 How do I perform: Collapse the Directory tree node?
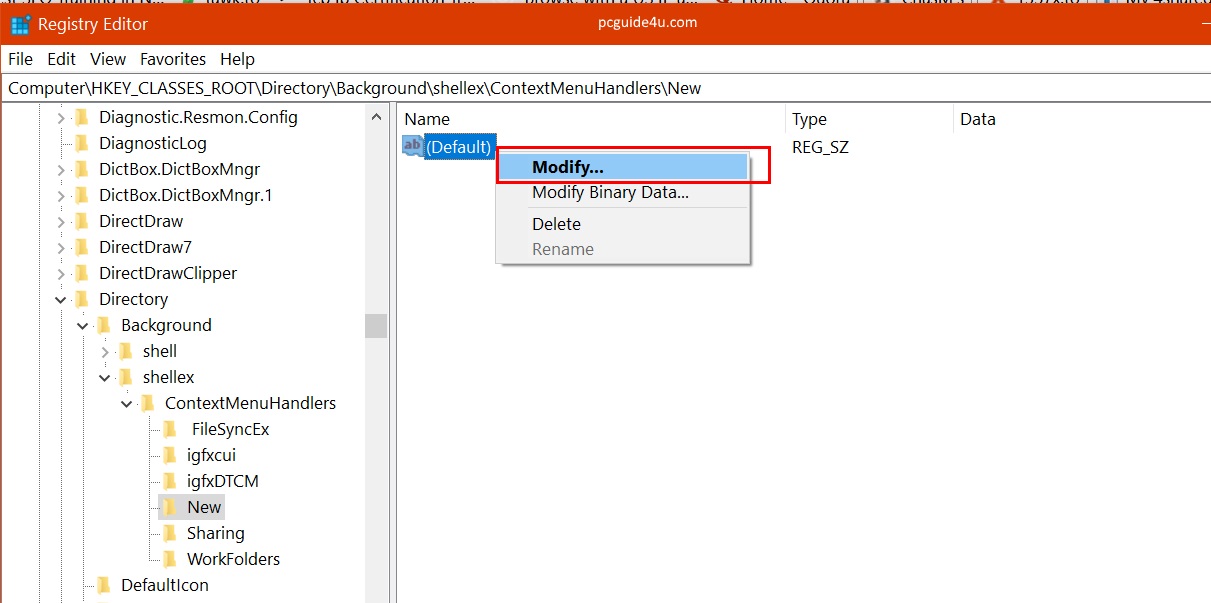click(61, 299)
